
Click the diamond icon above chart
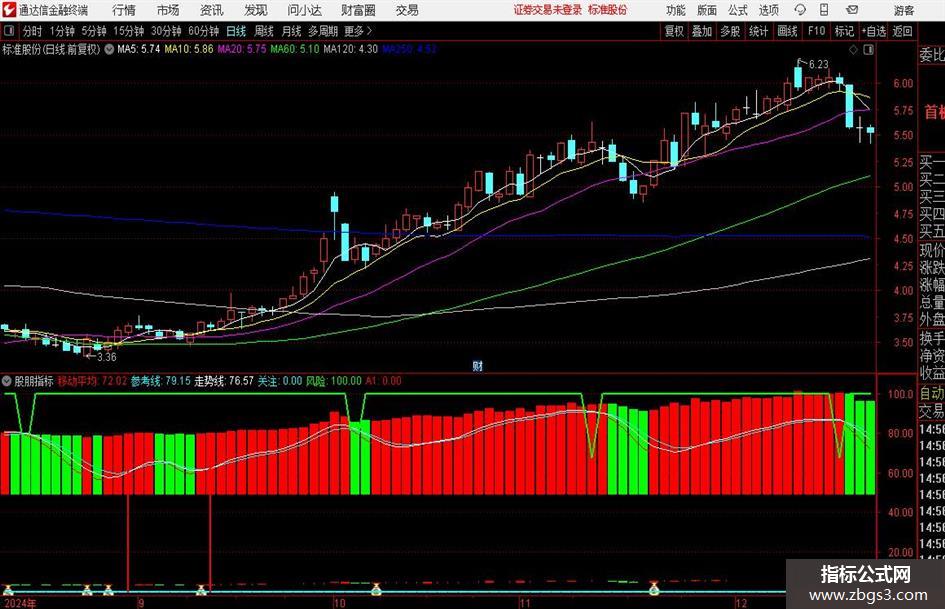point(853,50)
